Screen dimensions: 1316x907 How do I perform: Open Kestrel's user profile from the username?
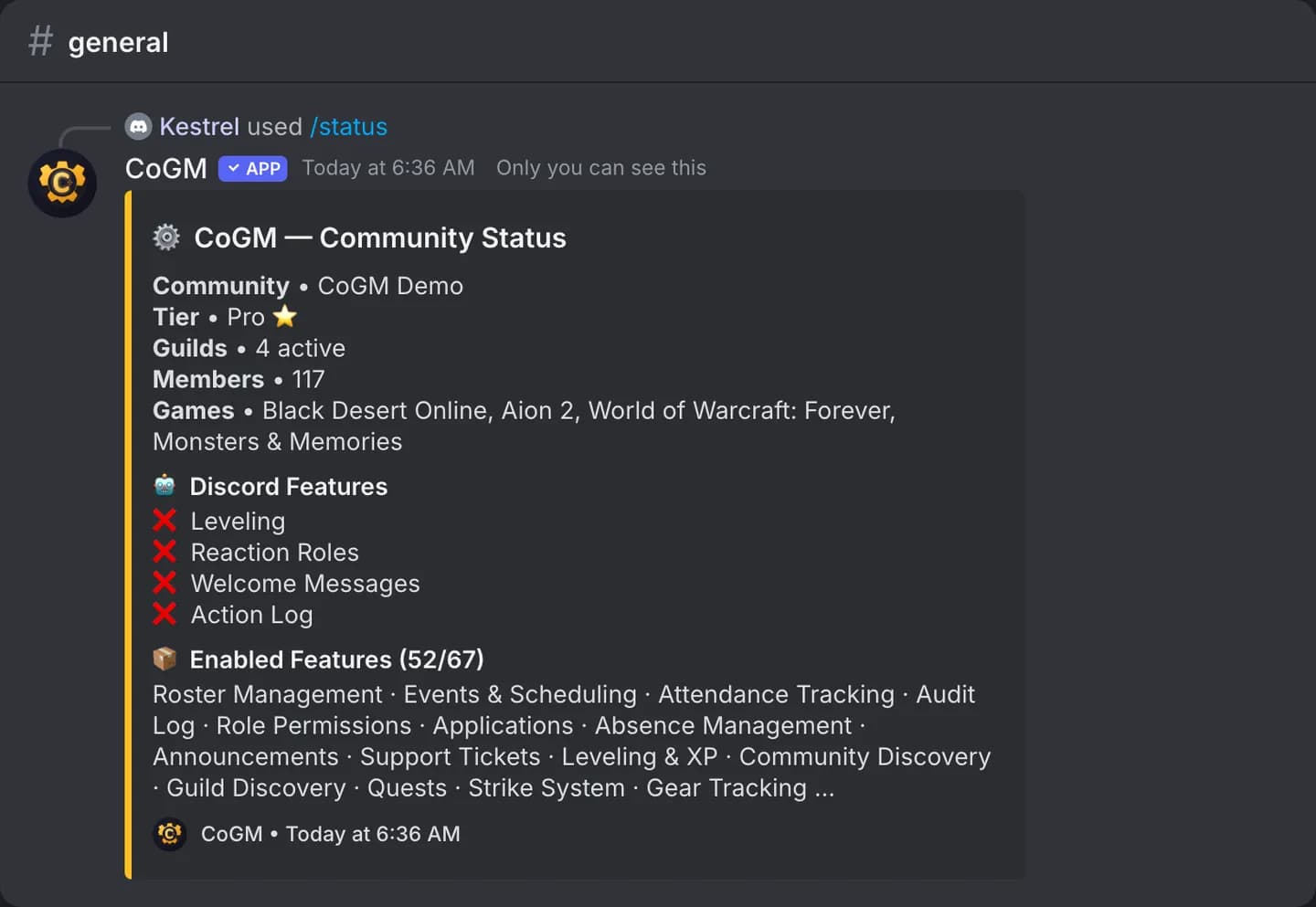coord(199,127)
